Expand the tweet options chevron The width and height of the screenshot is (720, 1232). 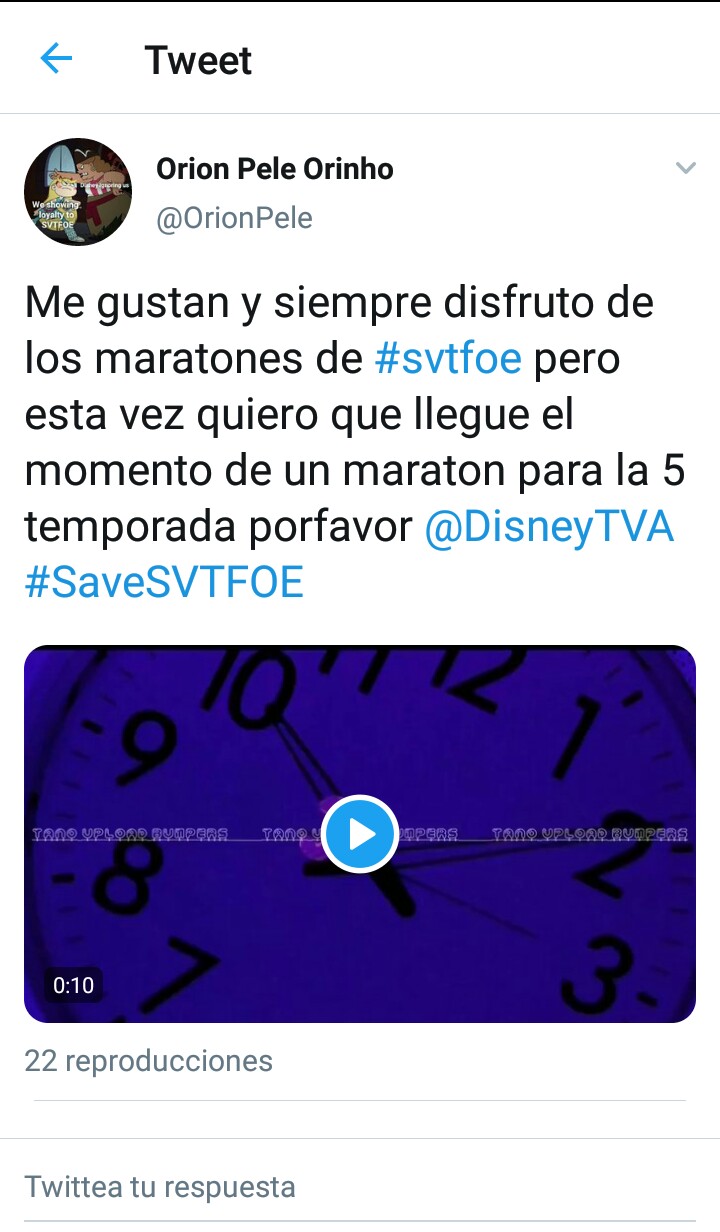(x=685, y=168)
